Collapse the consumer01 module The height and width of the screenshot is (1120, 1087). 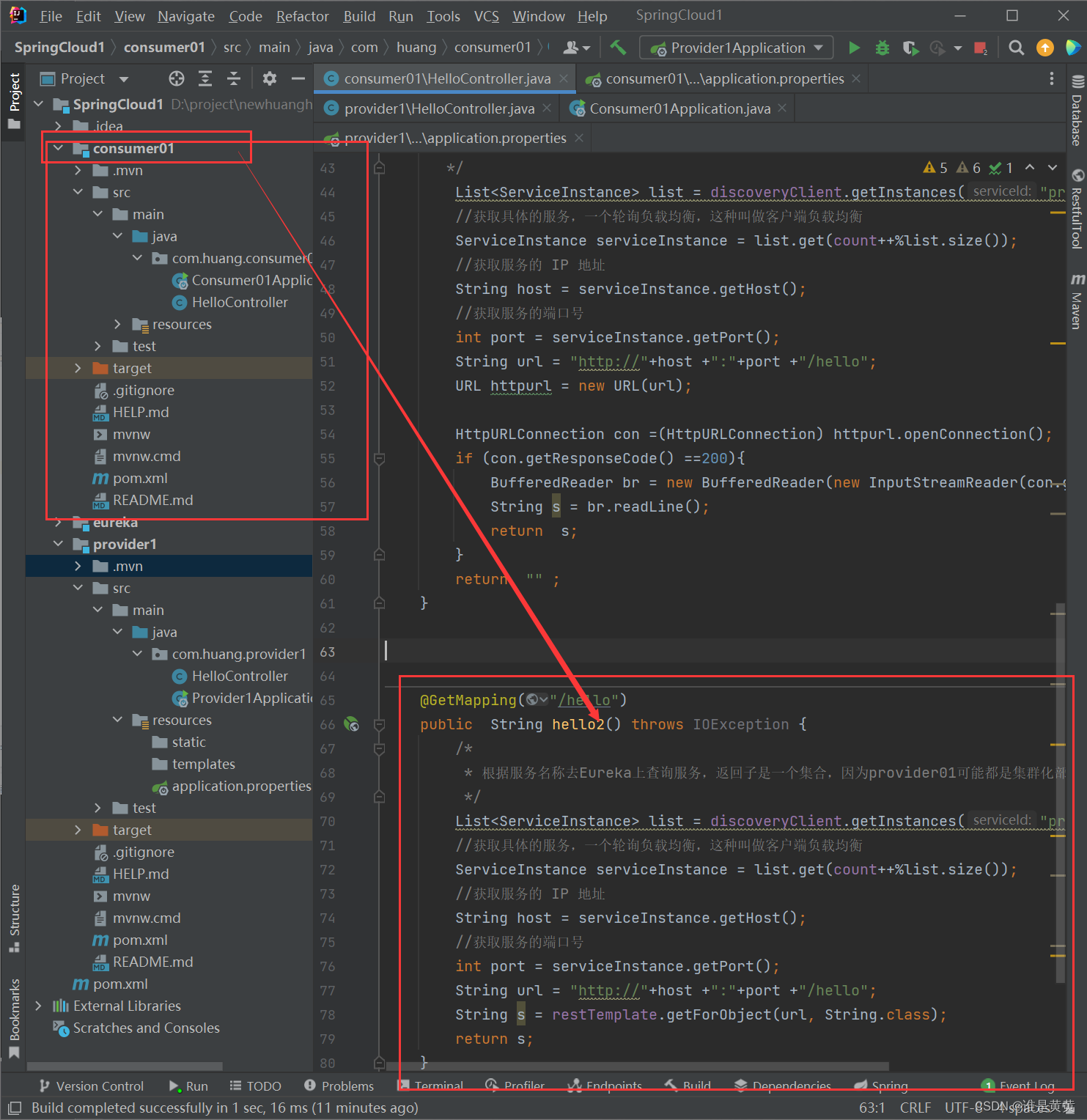point(58,148)
